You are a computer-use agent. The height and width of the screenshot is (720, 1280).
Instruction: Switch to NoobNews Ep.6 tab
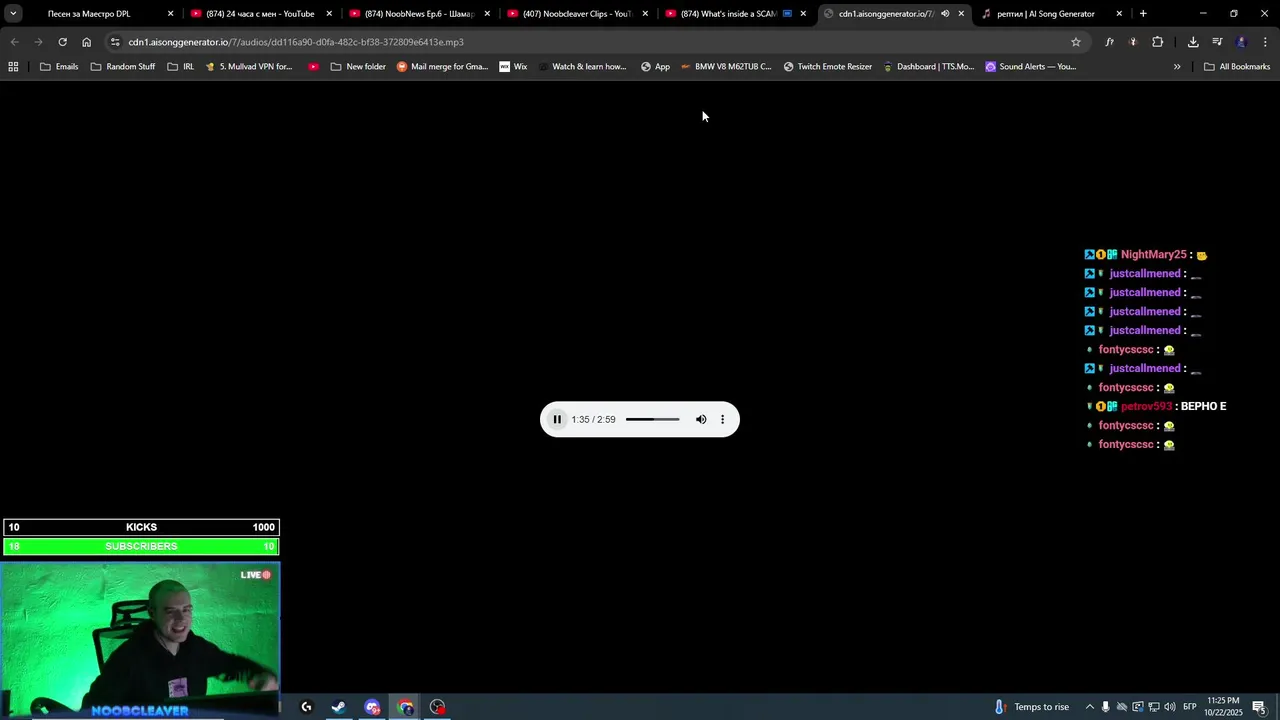click(x=418, y=14)
